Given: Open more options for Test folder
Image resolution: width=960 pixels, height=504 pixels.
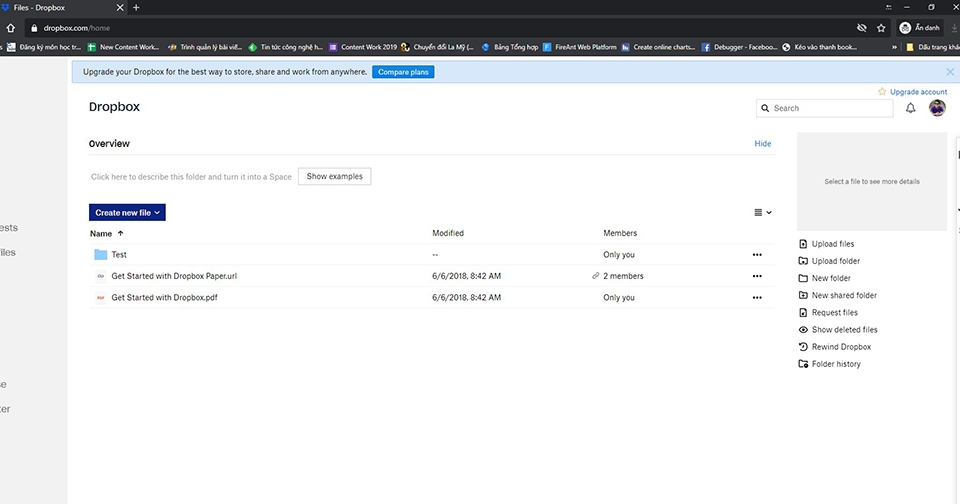Looking at the screenshot, I should [x=757, y=255].
